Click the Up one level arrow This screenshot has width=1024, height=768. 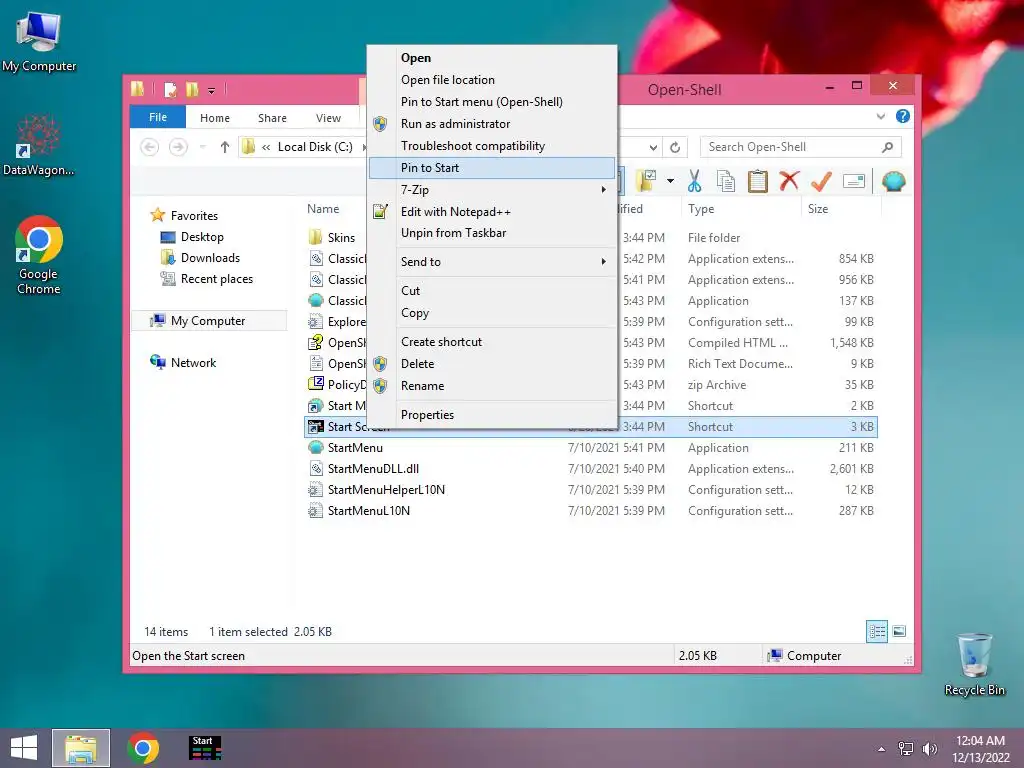[225, 147]
